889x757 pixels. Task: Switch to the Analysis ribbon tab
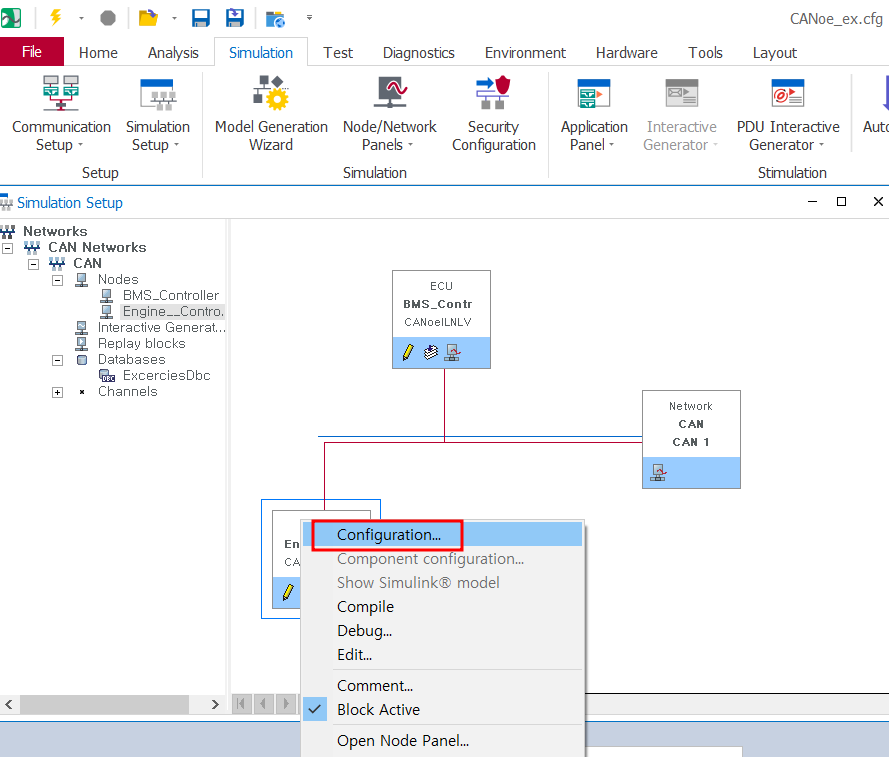(x=173, y=53)
